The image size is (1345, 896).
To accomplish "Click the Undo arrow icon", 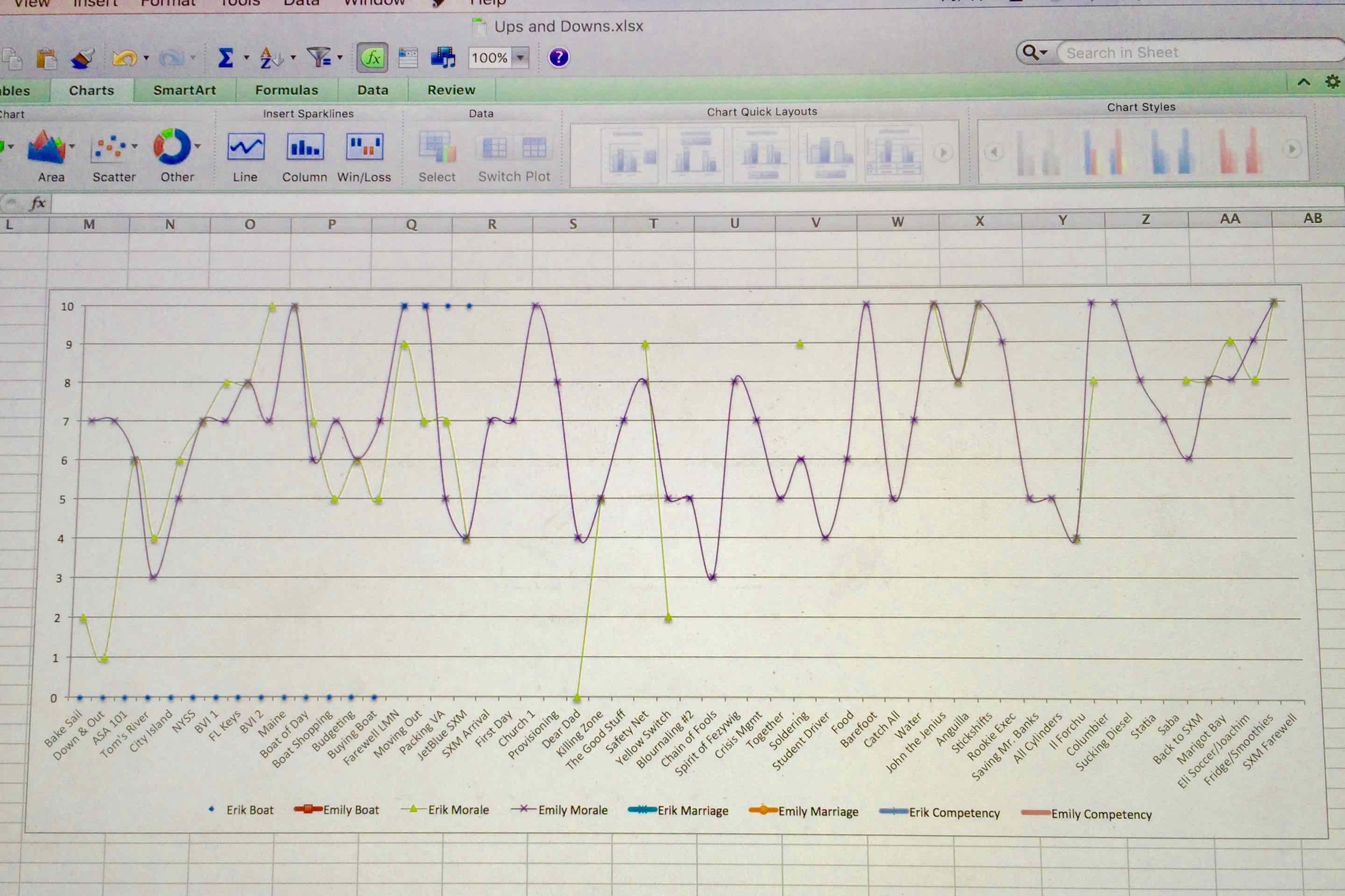I will tap(124, 58).
